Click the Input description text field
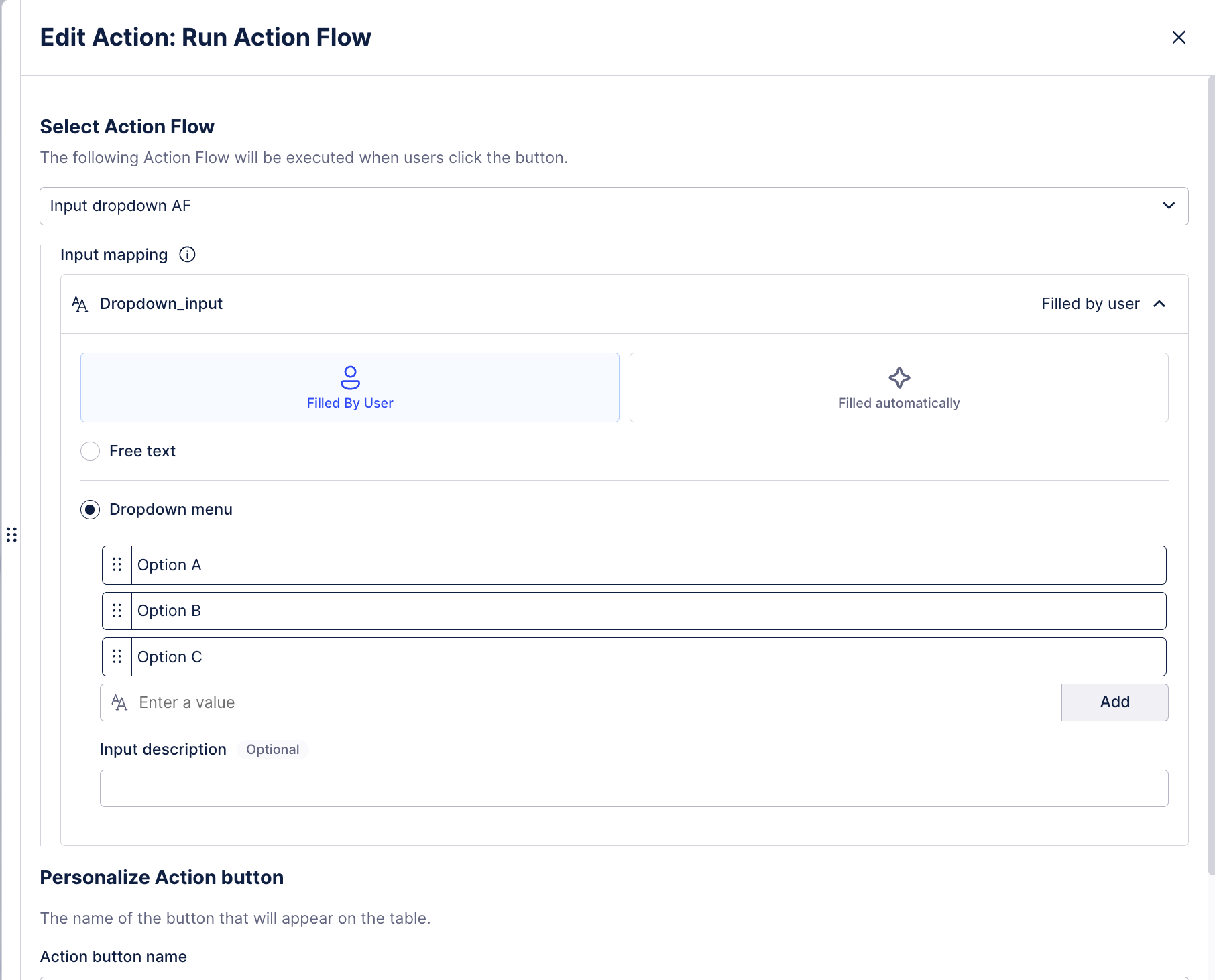The width and height of the screenshot is (1215, 980). coord(634,788)
